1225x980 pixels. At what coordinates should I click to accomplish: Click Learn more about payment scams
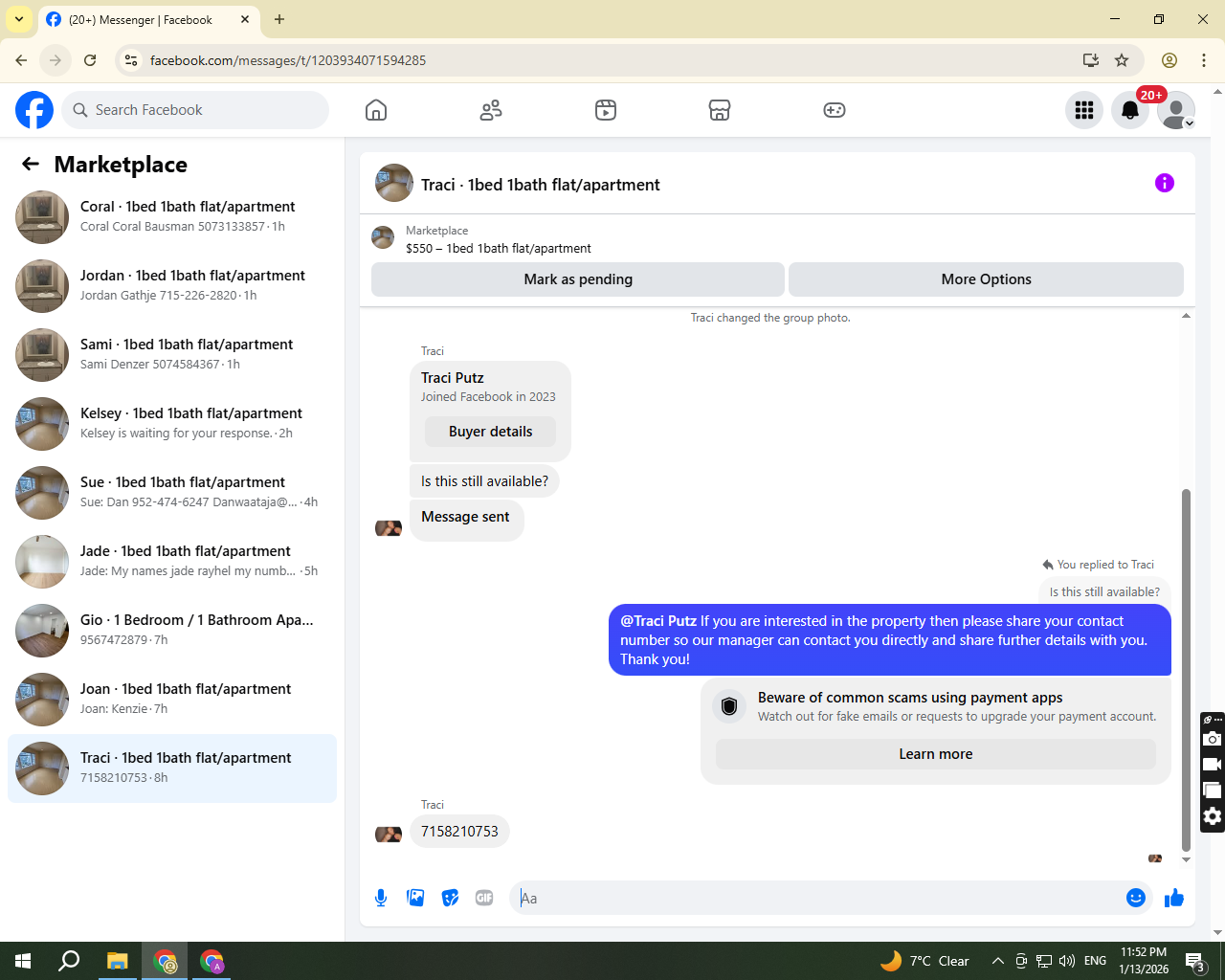tap(936, 754)
